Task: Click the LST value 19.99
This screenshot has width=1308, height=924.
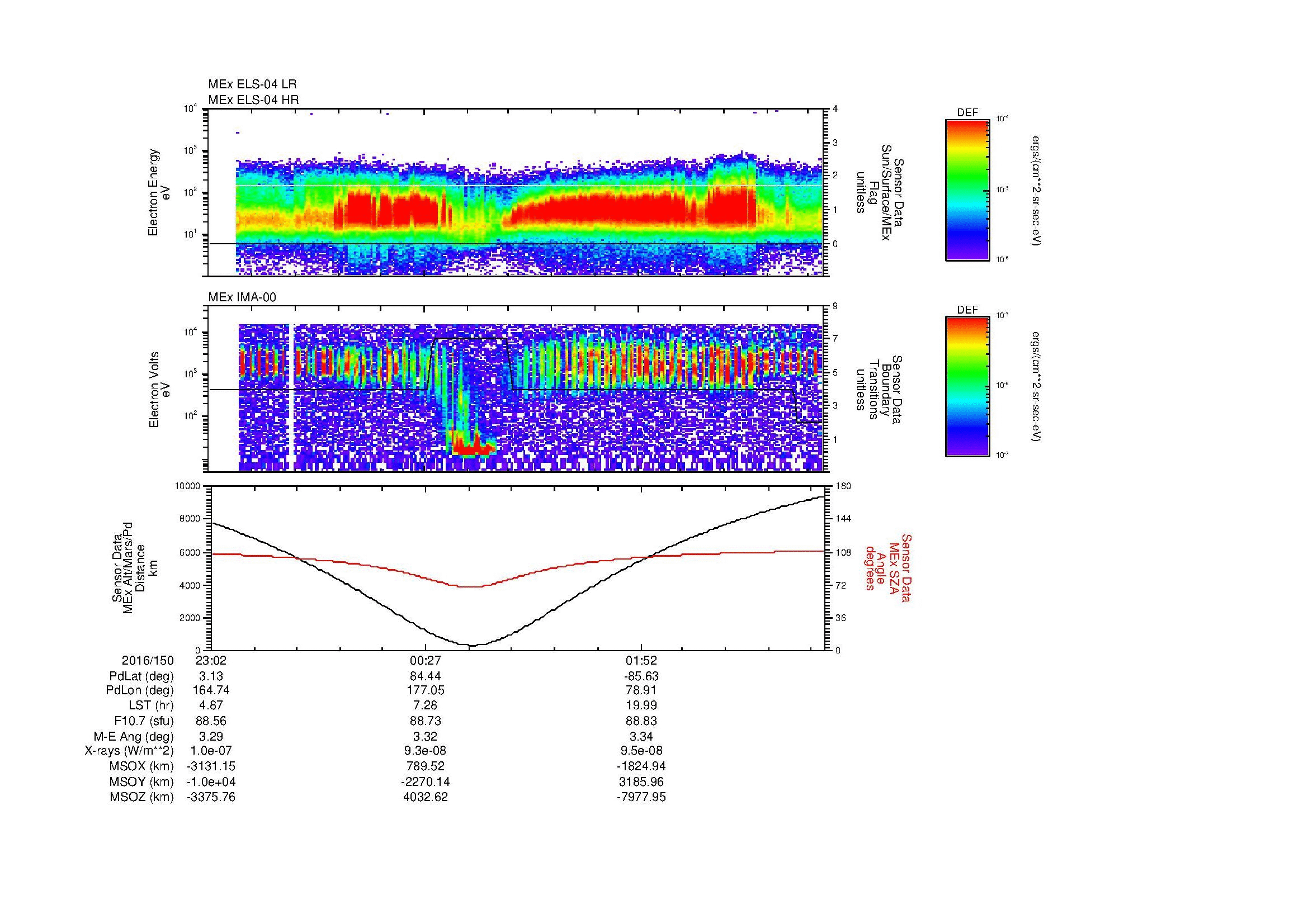Action: tap(641, 705)
